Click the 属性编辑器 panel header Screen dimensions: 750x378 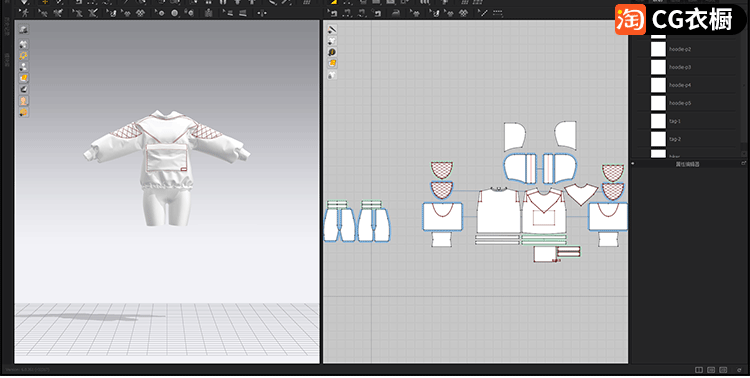pyautogui.click(x=687, y=164)
